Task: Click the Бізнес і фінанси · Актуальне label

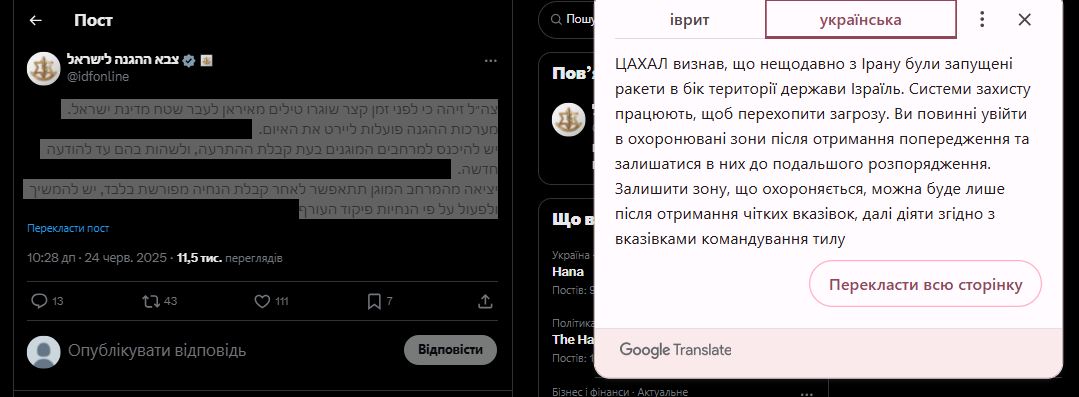Action: (620, 391)
